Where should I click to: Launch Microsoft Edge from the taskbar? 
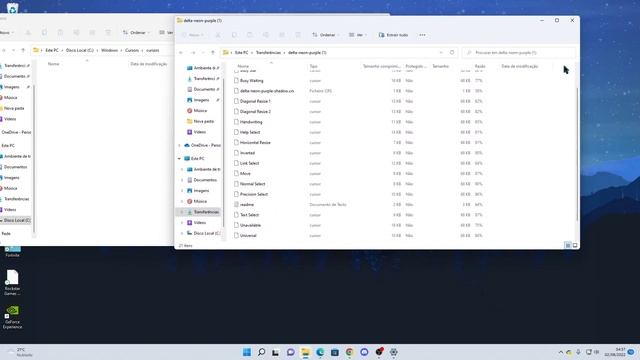click(x=320, y=352)
